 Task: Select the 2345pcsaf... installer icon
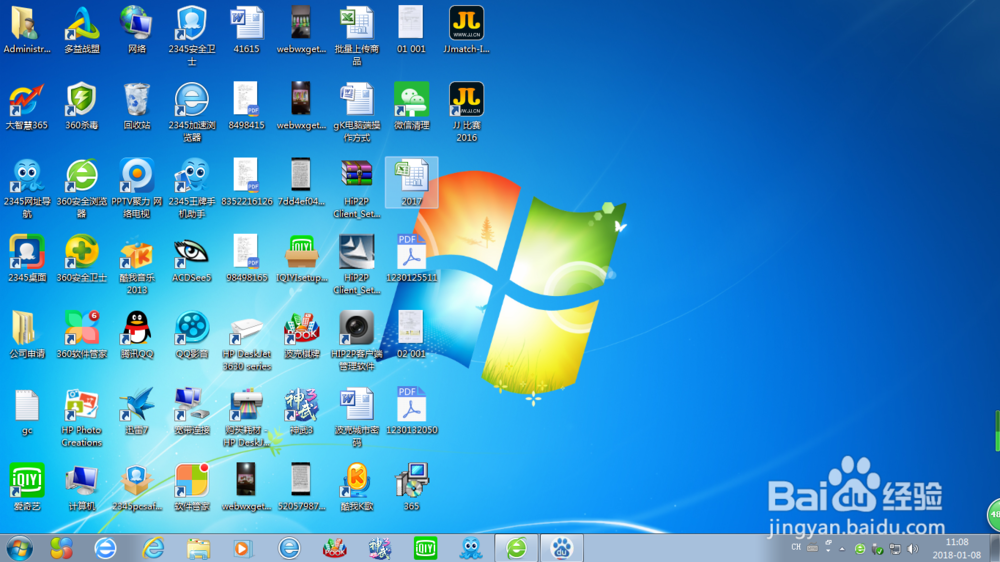click(x=136, y=487)
